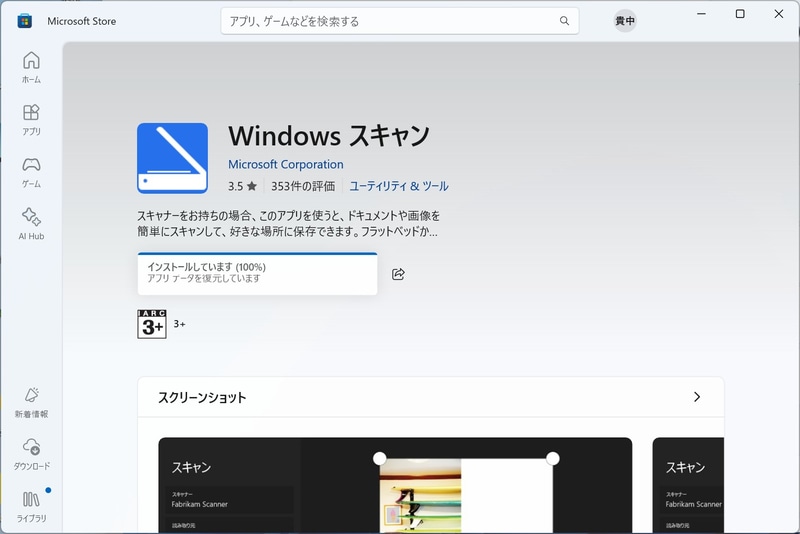Open Downloads (ダウンロード) in sidebar
The image size is (800, 534).
tap(31, 455)
